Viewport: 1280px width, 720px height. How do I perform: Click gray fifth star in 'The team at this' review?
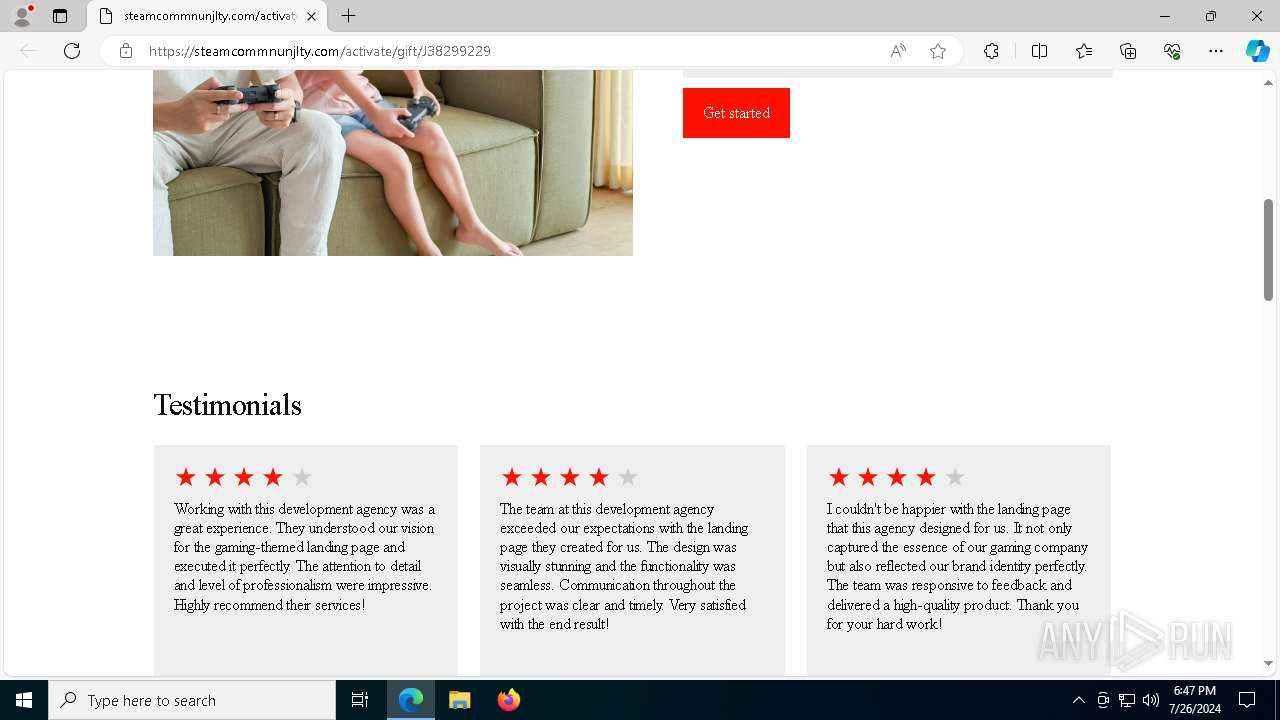click(628, 477)
